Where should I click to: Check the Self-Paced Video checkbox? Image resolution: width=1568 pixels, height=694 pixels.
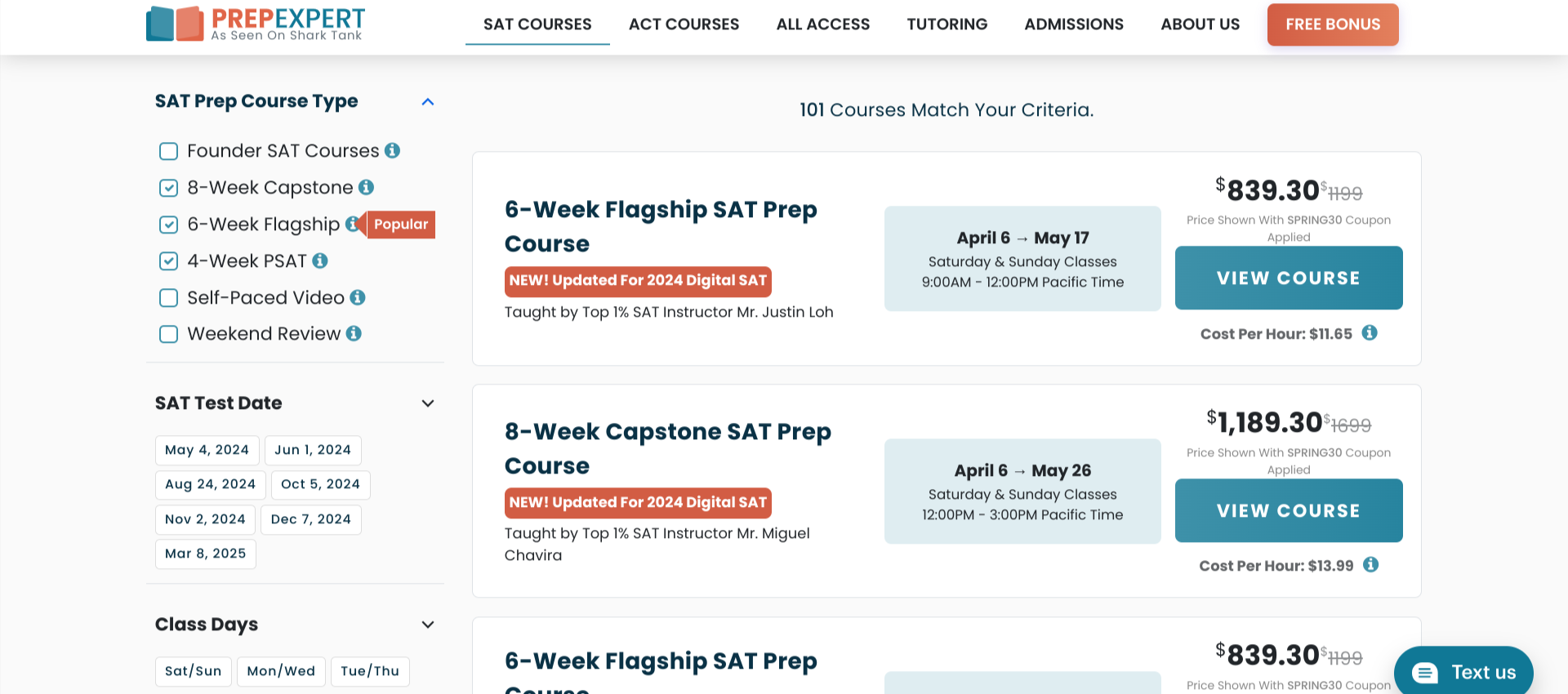(168, 298)
